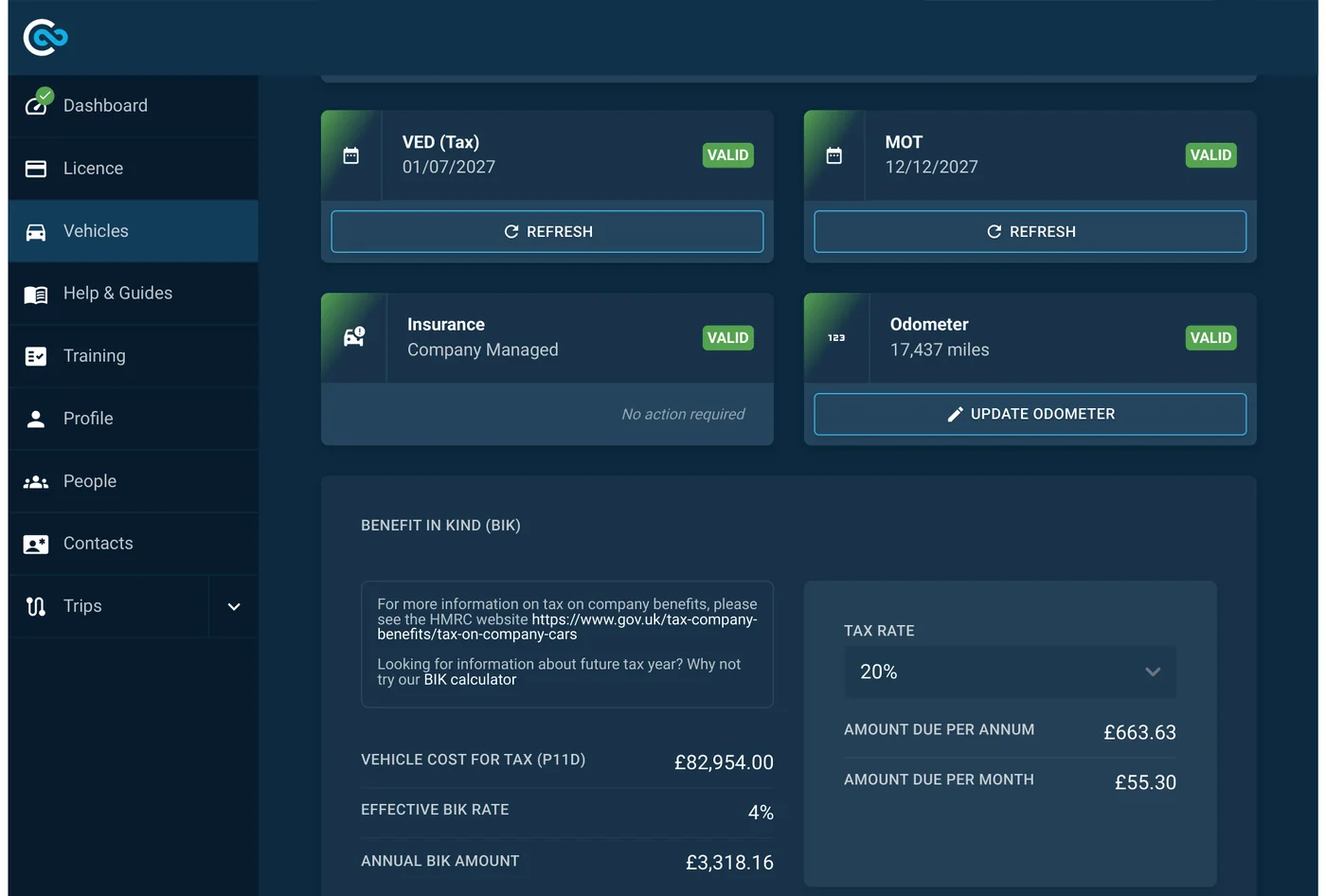Open the Training menu item
Screen dimensions: 1326x896
[133, 356]
